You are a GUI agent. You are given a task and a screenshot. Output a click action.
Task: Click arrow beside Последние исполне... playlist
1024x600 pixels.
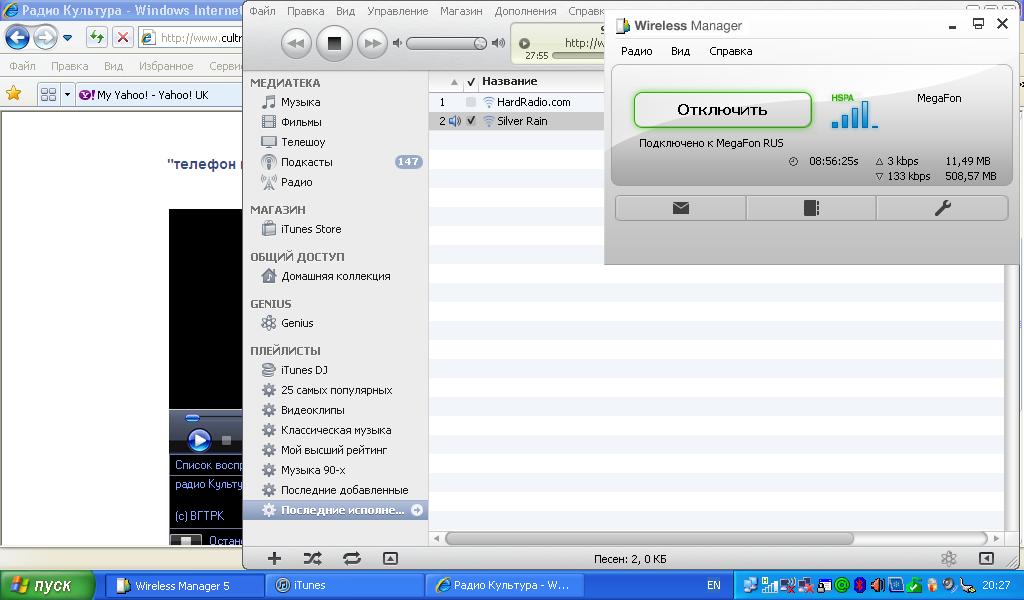[x=417, y=510]
